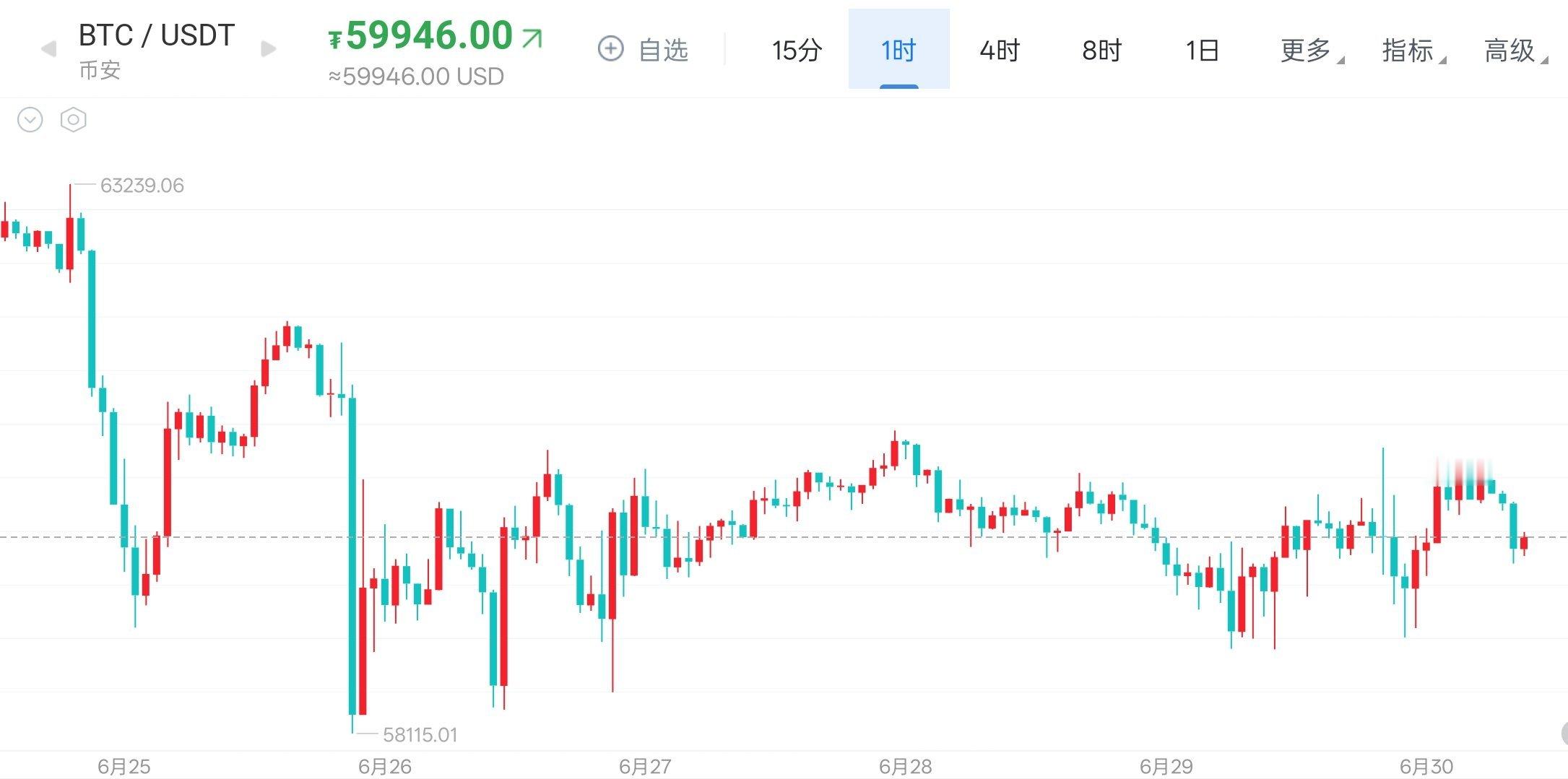The image size is (1568, 779).
Task: Click the BTC / USDT pair title
Action: click(x=157, y=35)
